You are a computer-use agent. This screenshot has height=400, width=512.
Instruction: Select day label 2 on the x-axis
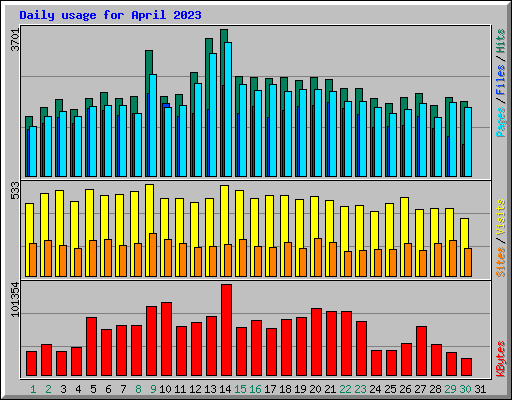point(48,389)
